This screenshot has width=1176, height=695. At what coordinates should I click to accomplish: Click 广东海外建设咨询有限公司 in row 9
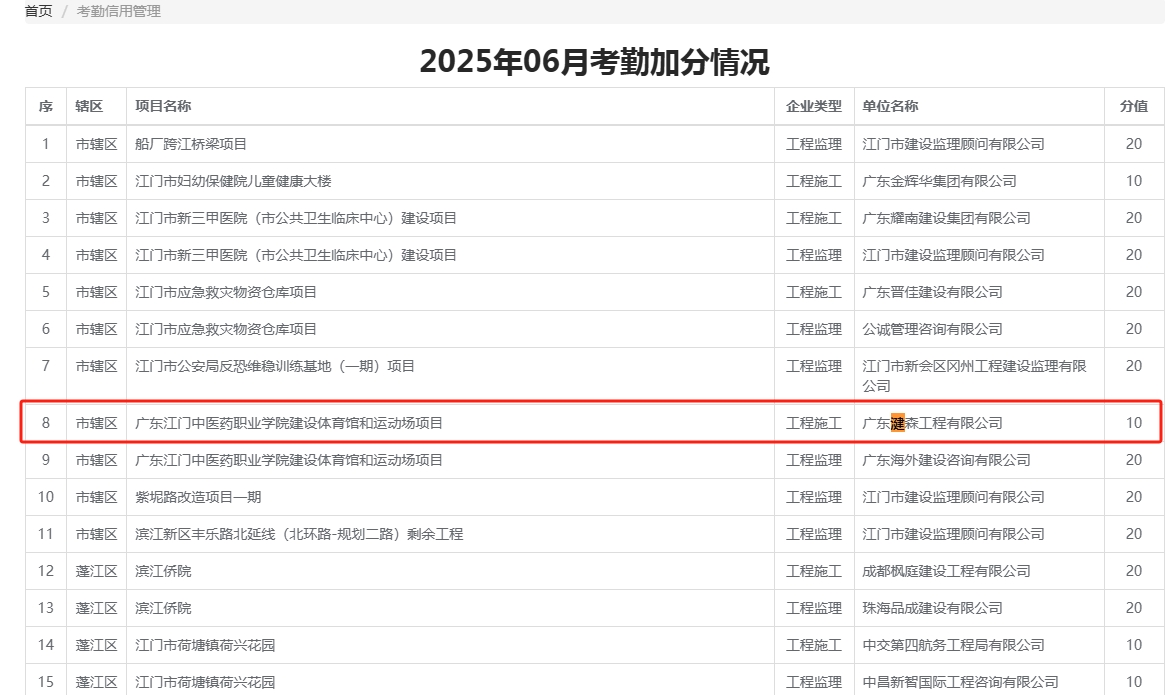[x=946, y=460]
